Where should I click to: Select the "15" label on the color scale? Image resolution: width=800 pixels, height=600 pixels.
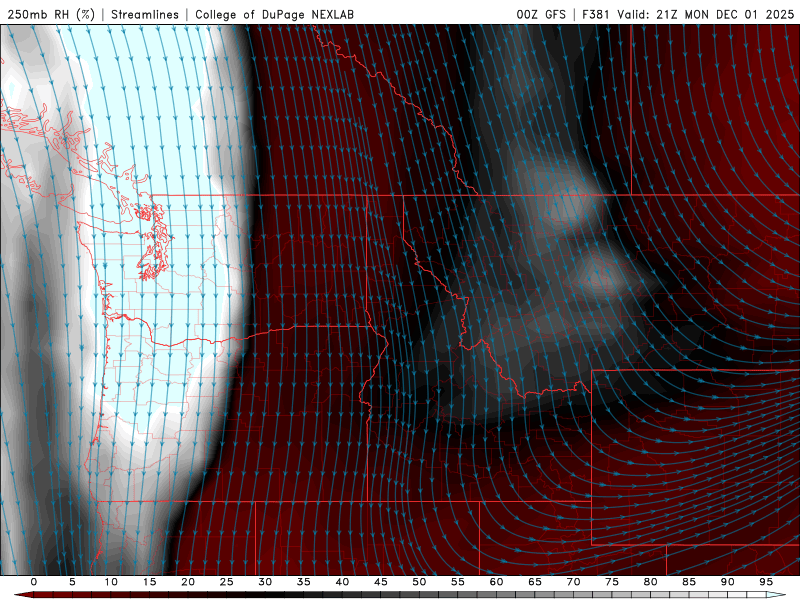pyautogui.click(x=149, y=582)
